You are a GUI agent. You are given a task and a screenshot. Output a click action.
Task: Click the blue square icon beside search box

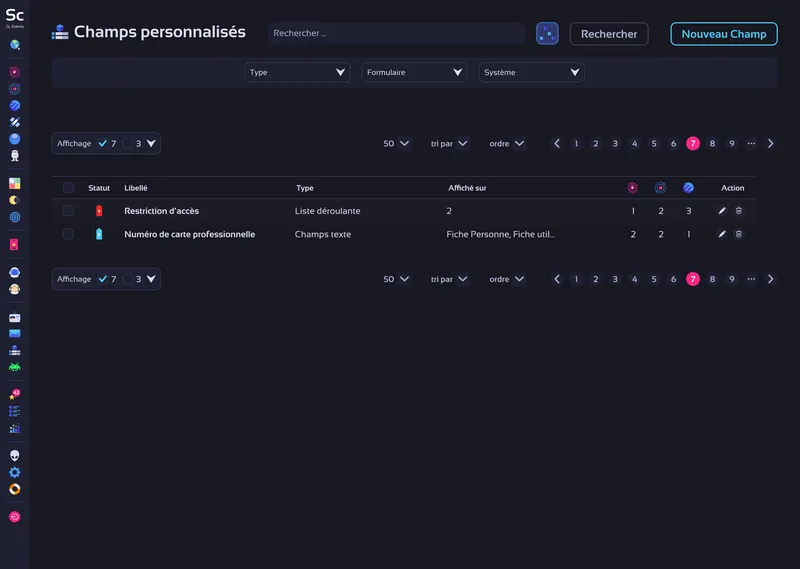coord(547,34)
